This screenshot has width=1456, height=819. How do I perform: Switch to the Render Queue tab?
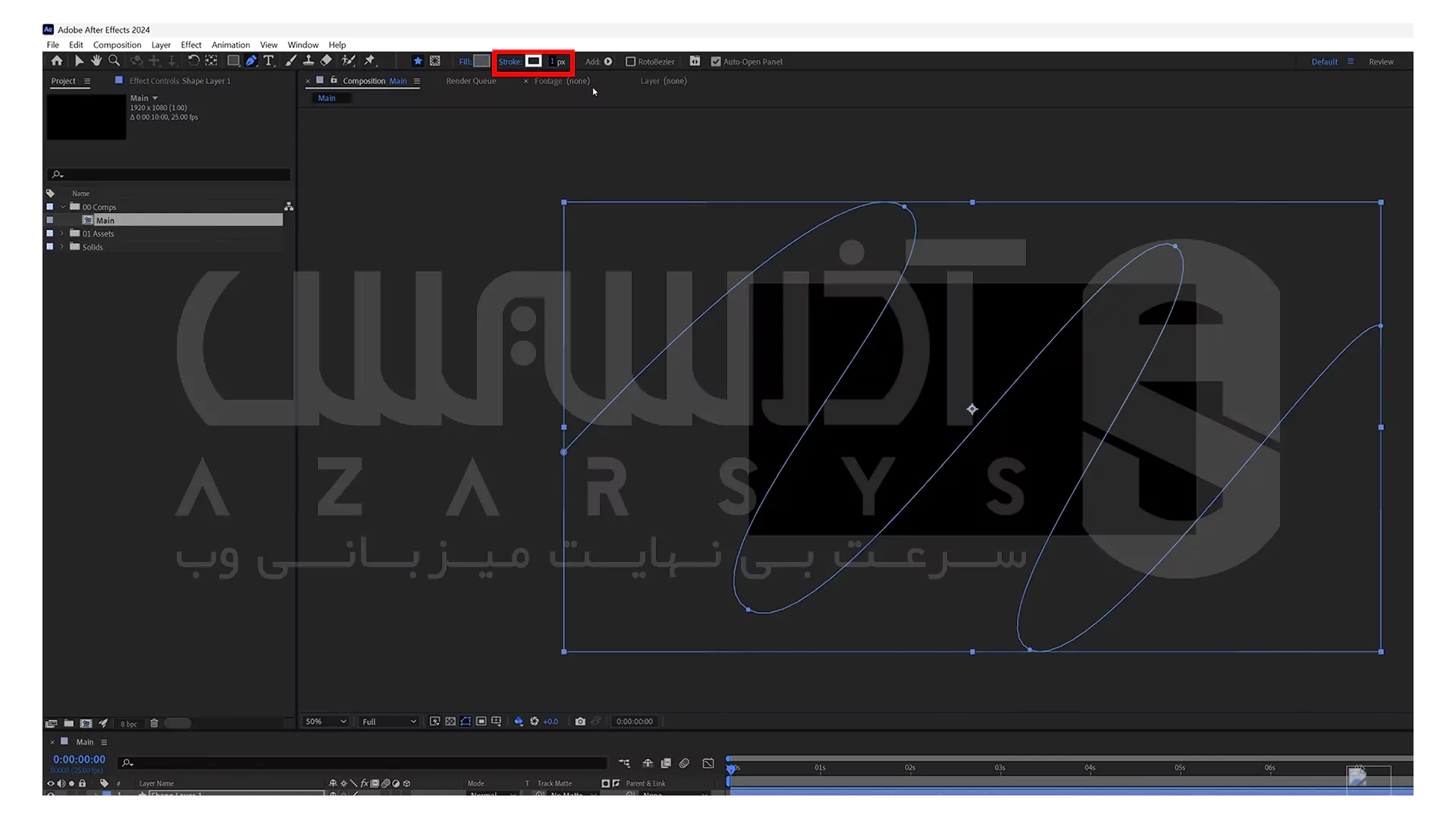coord(471,81)
